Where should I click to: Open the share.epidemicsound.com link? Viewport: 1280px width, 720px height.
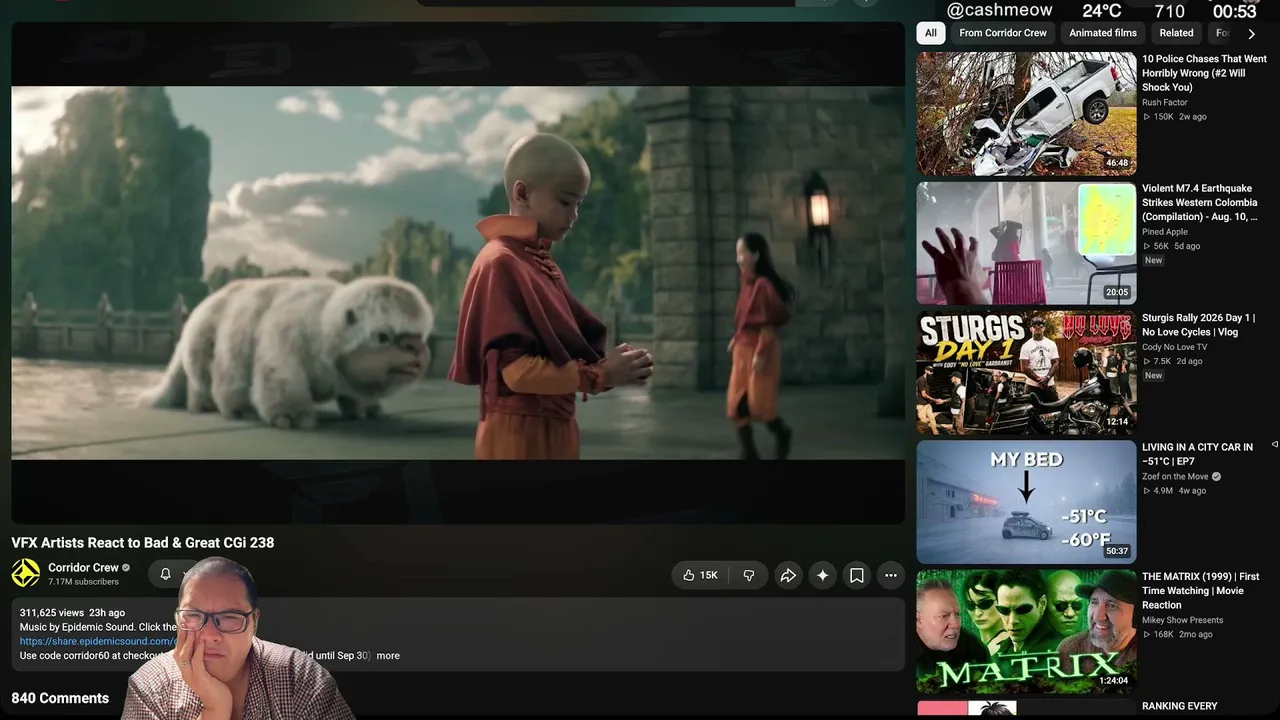tap(99, 641)
